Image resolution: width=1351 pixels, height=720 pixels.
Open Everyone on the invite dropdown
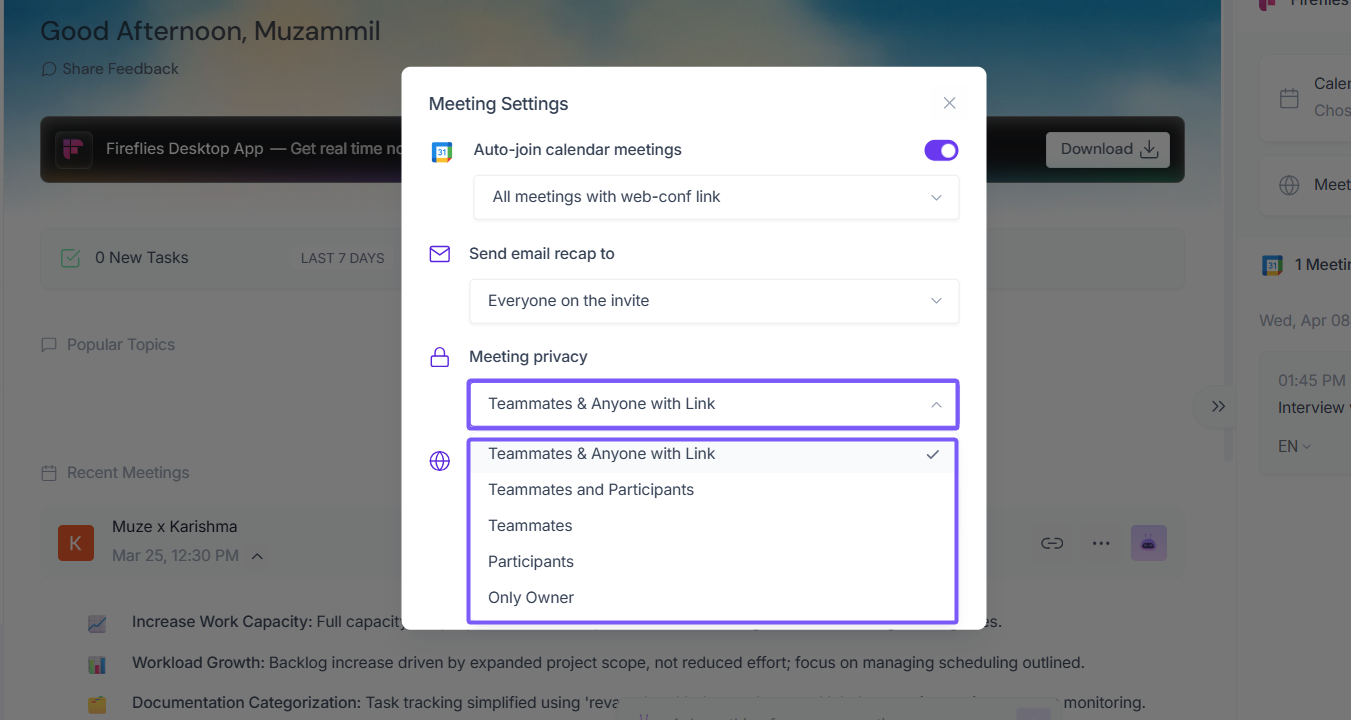click(713, 301)
